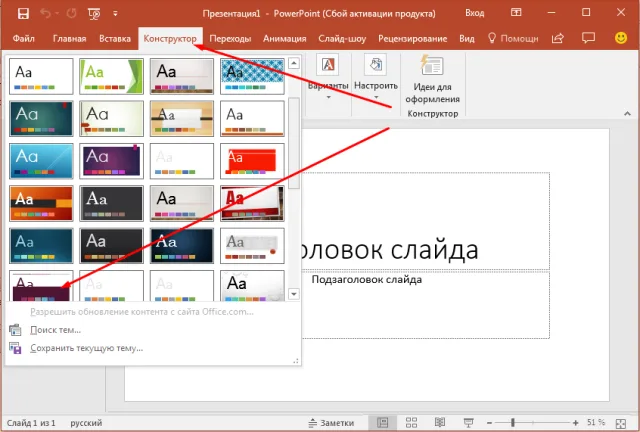Select the green chevron theme thumbnail
The height and width of the screenshot is (432, 640).
[x=111, y=76]
